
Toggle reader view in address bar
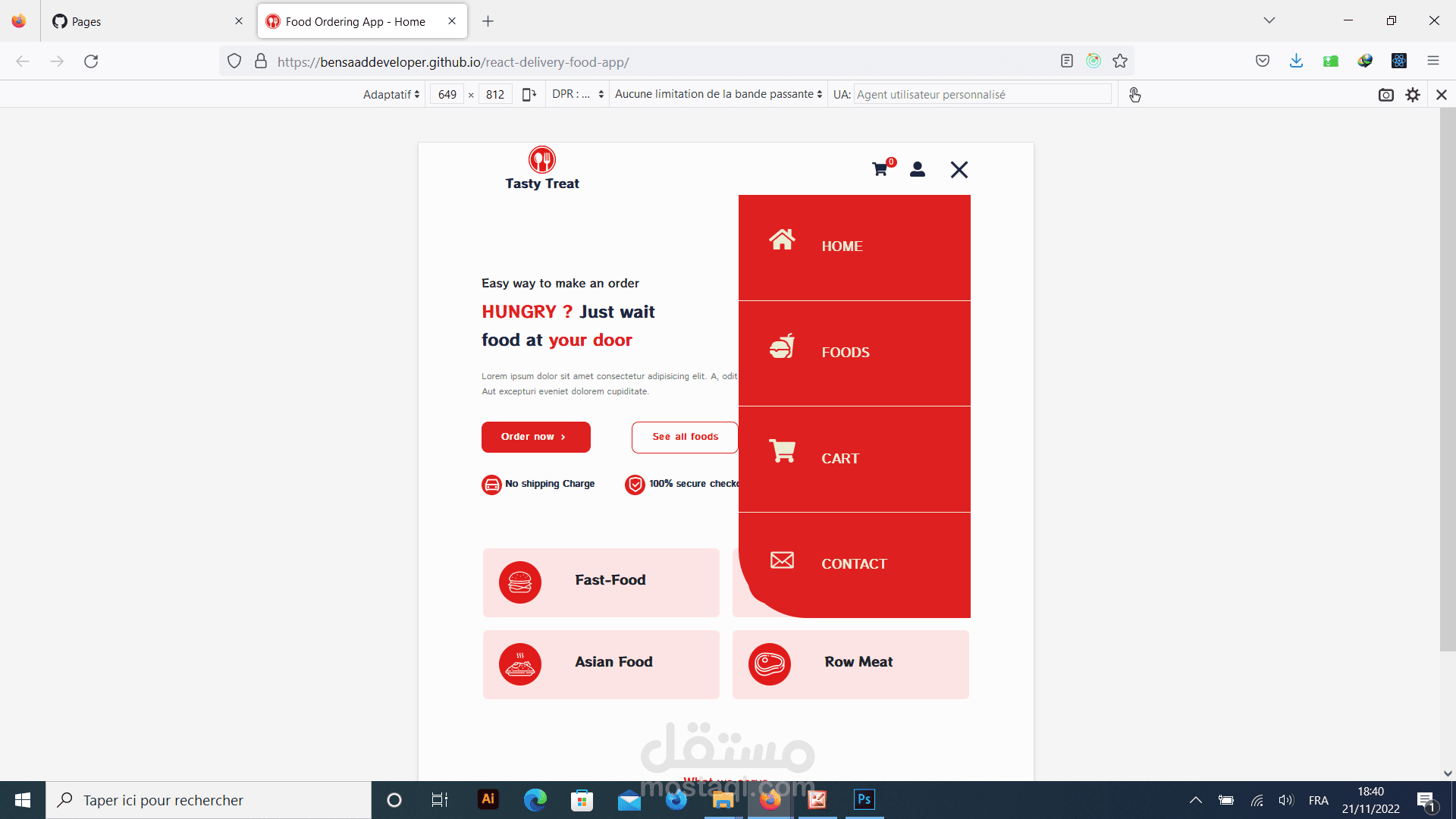[1067, 61]
